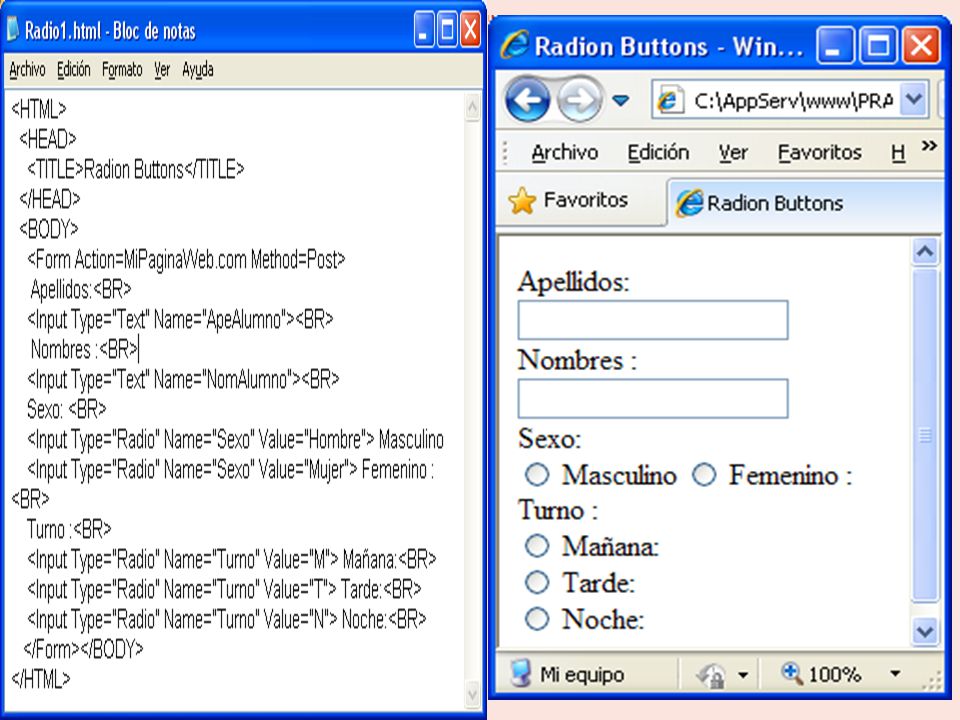Open recent pages dropdown next to Forward
Viewport: 960px width, 720px height.
pyautogui.click(x=621, y=100)
